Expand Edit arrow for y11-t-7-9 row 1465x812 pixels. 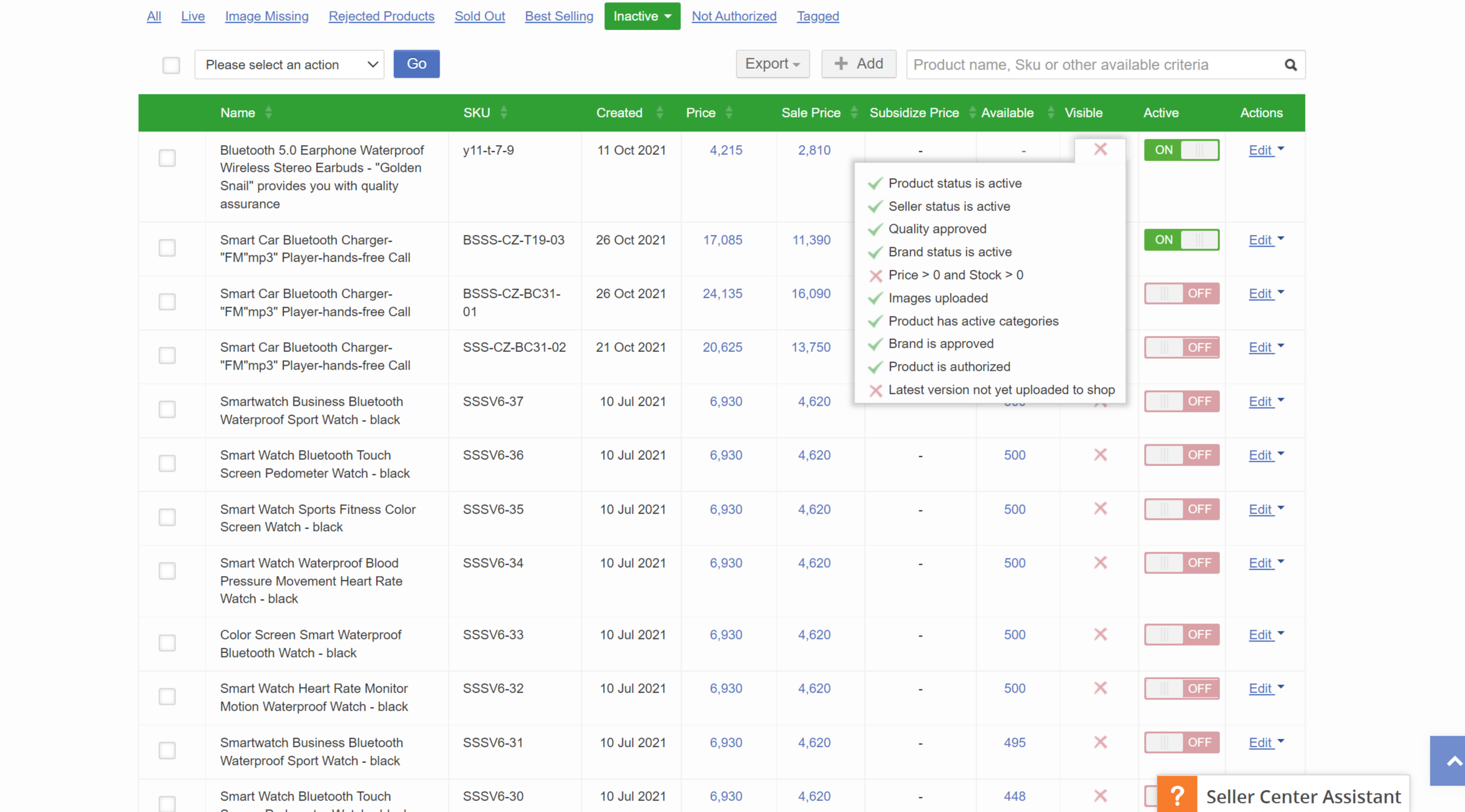tap(1281, 148)
